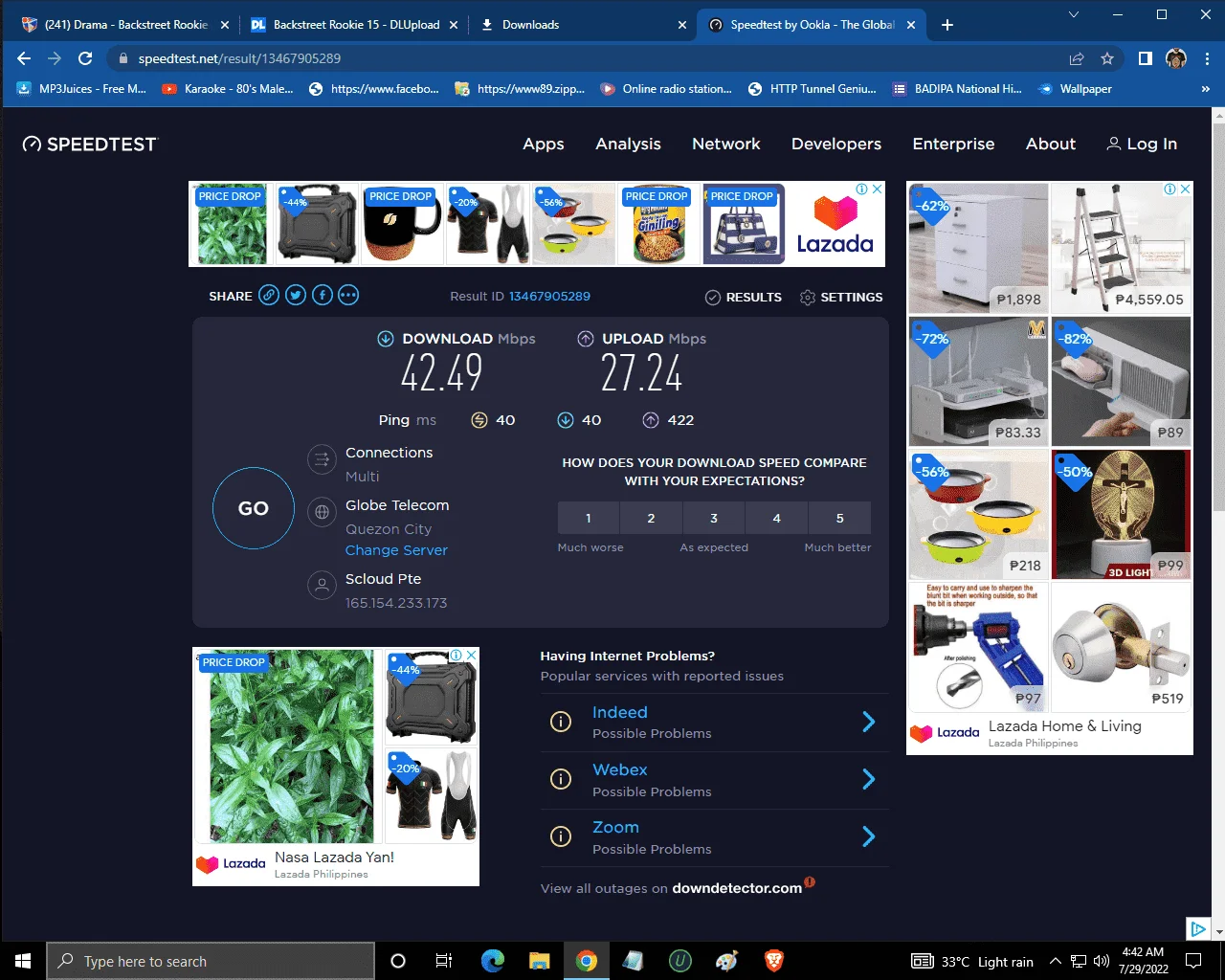Start a new test with GO button

click(254, 508)
